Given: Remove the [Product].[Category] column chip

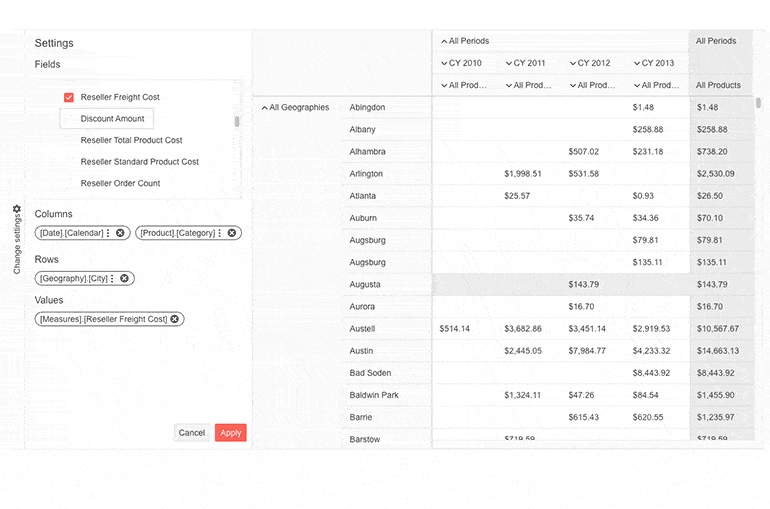Looking at the screenshot, I should [232, 233].
